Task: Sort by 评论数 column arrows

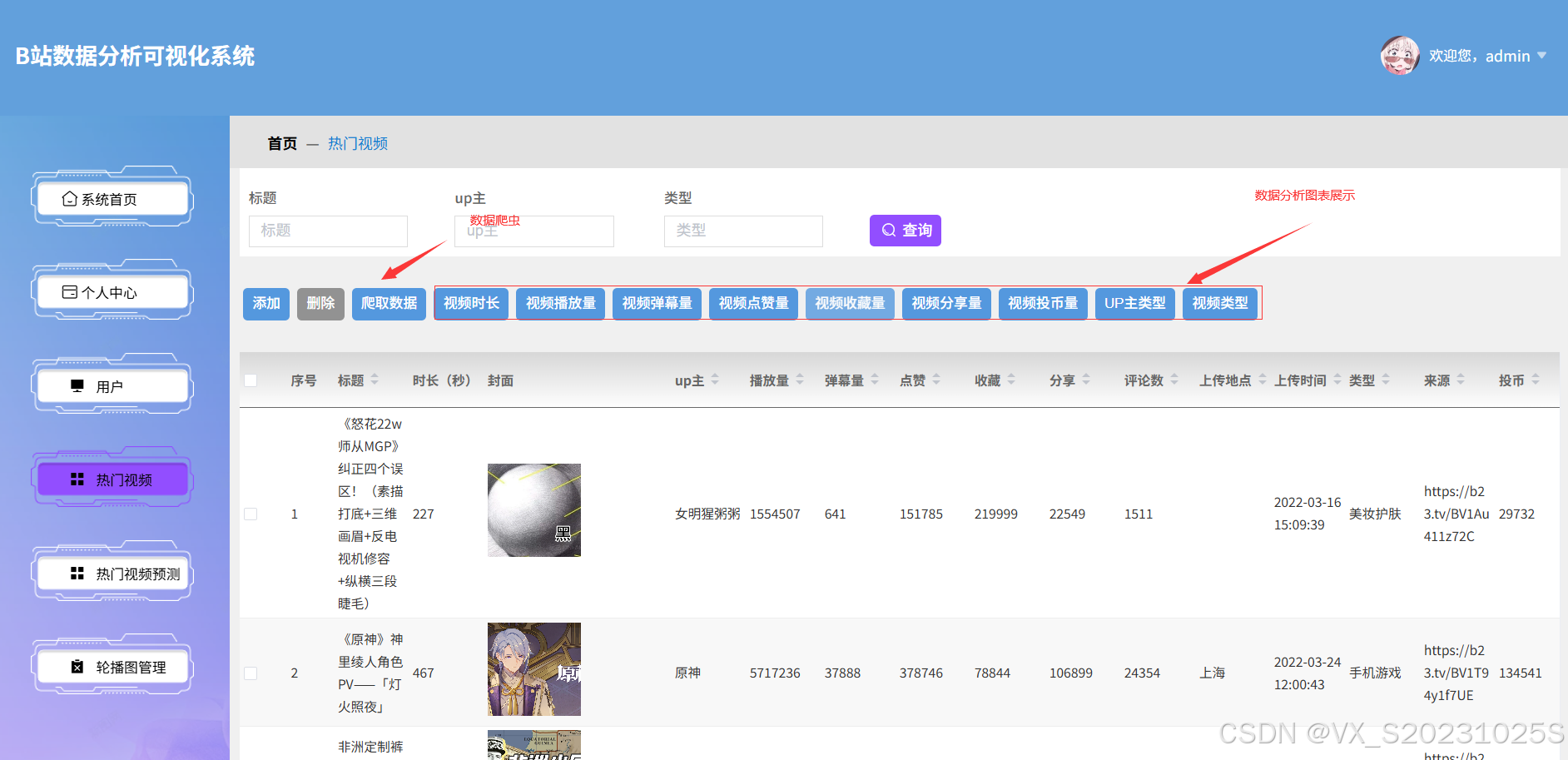Action: point(1174,380)
